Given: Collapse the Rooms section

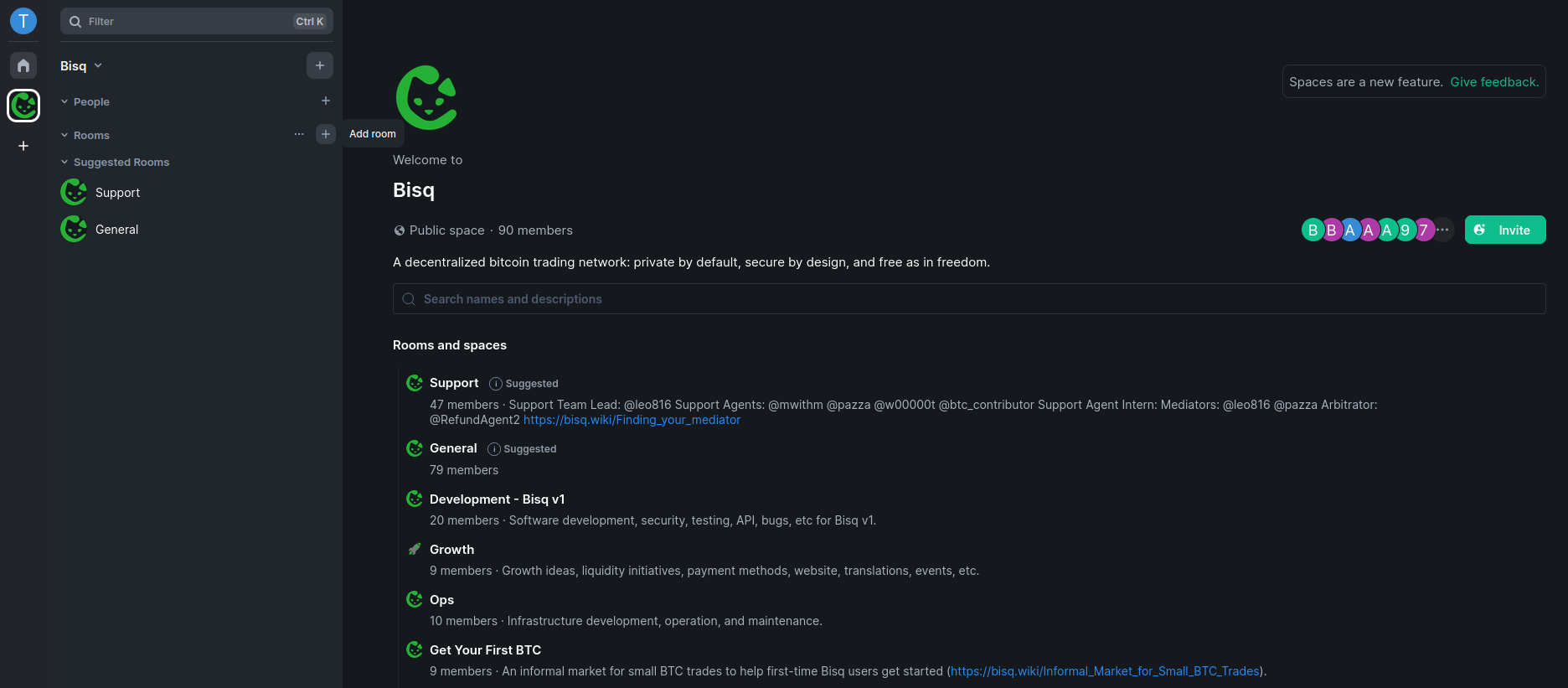Looking at the screenshot, I should click(65, 135).
